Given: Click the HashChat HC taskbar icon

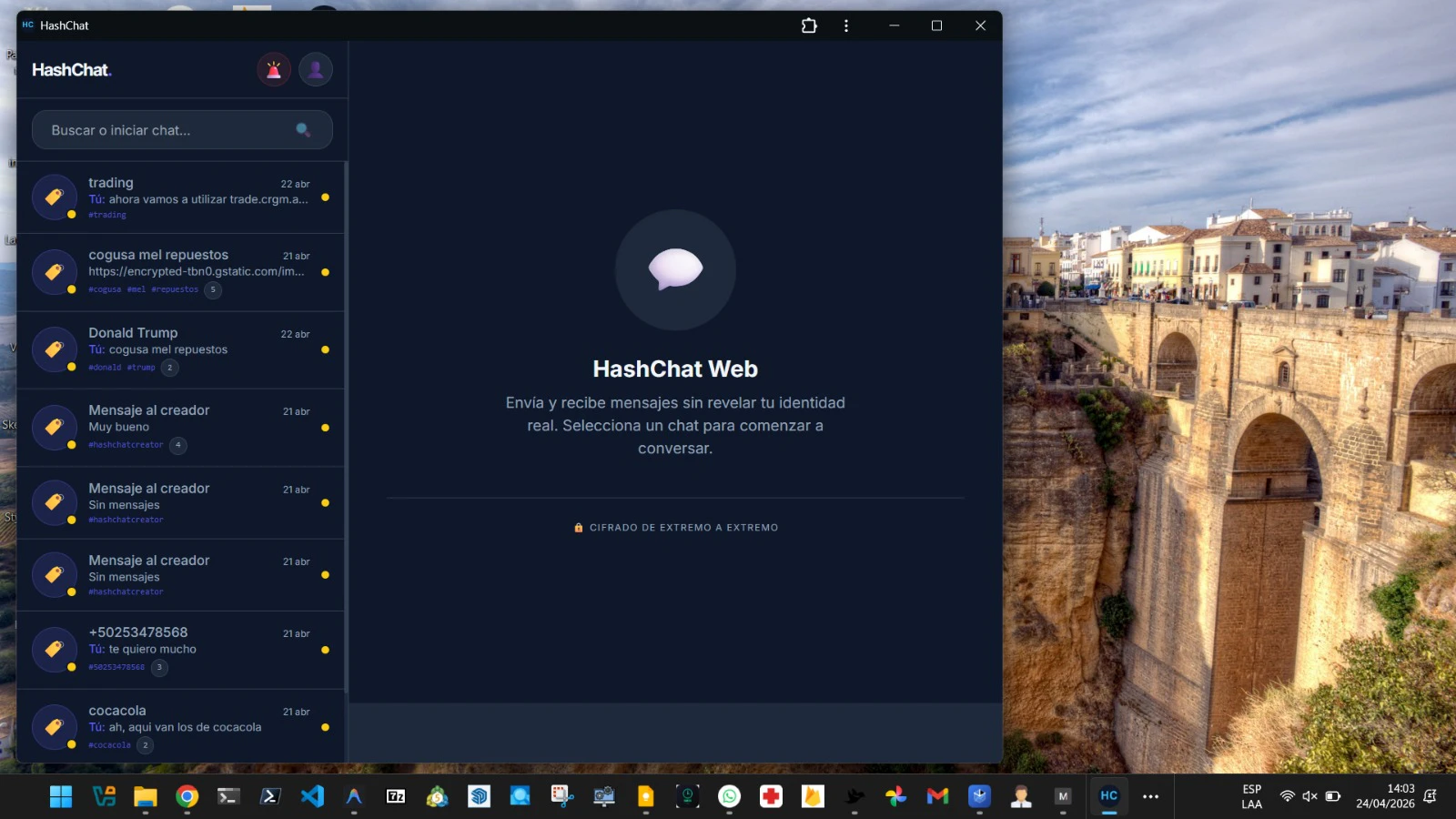Looking at the screenshot, I should (x=1108, y=795).
